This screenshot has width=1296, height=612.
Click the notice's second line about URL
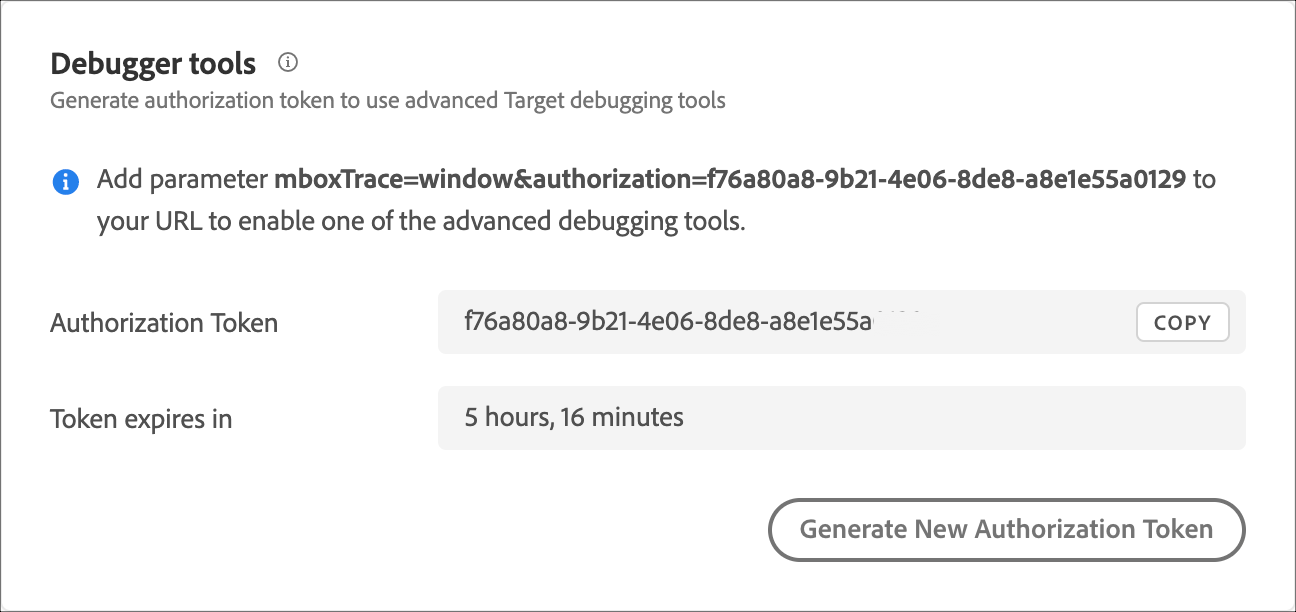pos(421,221)
